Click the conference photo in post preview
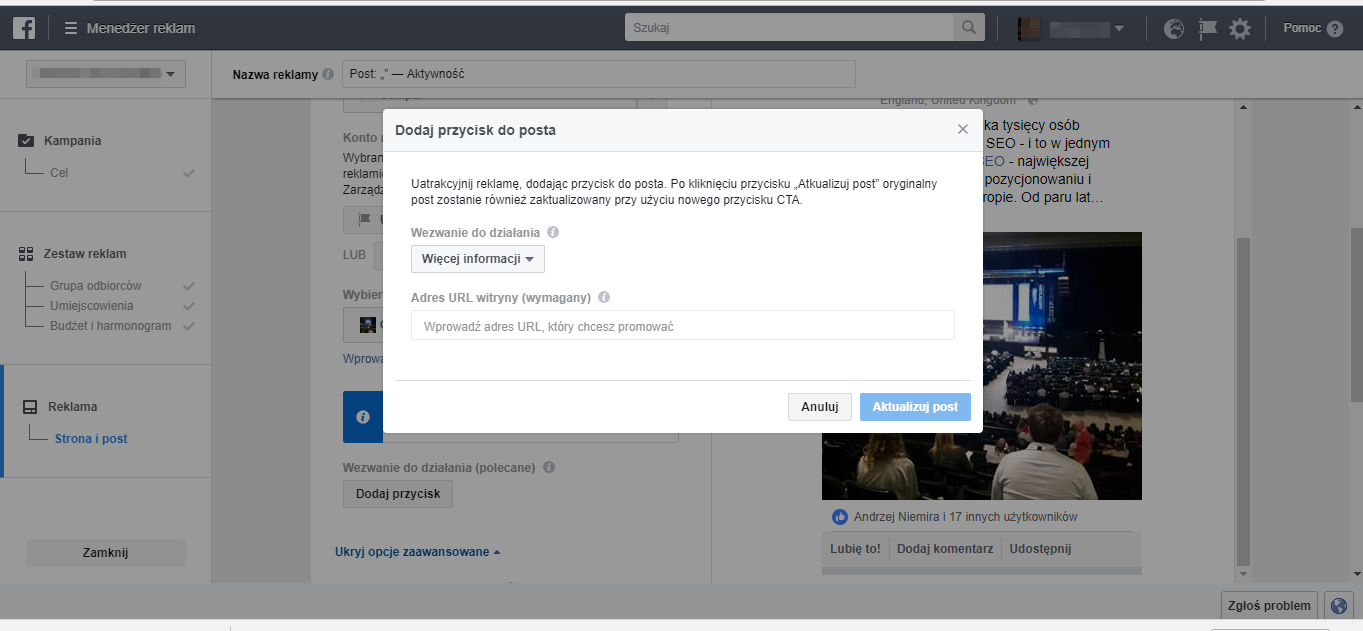The width and height of the screenshot is (1363, 631). coord(982,366)
